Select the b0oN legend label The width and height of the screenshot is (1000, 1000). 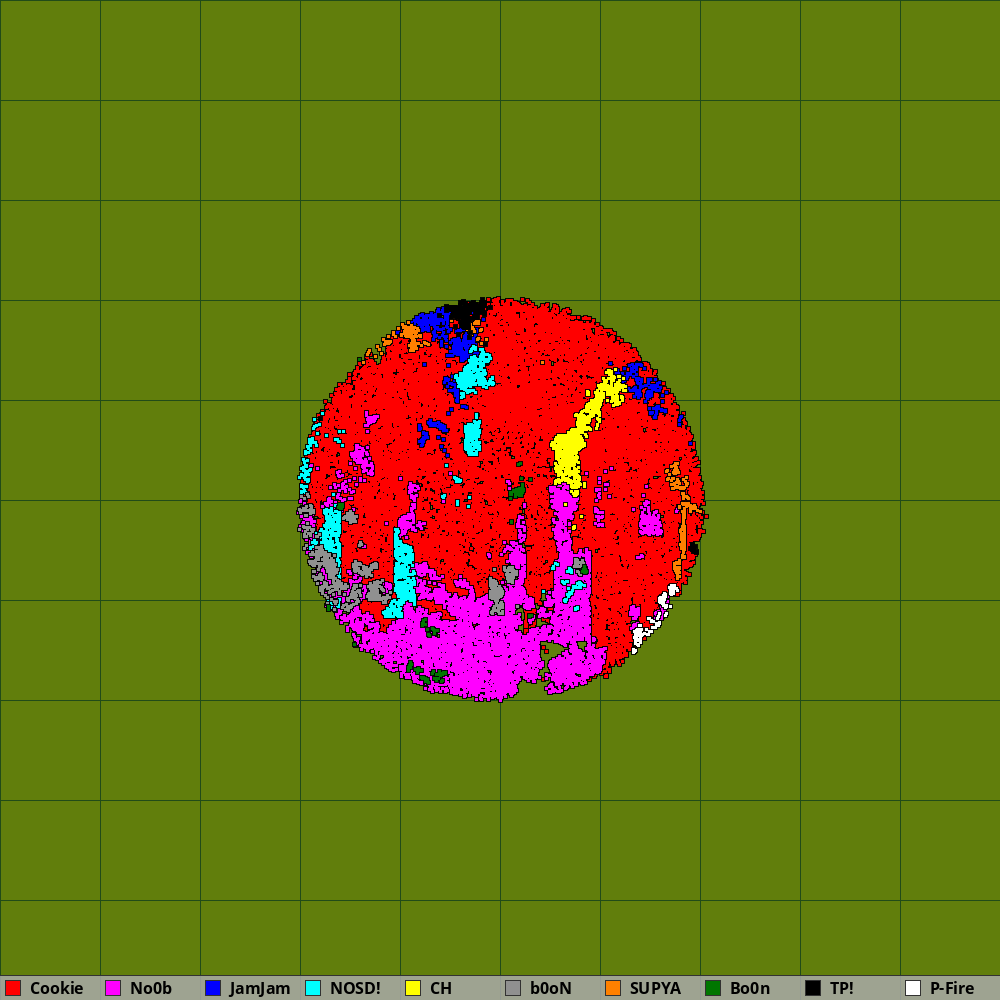click(x=551, y=988)
